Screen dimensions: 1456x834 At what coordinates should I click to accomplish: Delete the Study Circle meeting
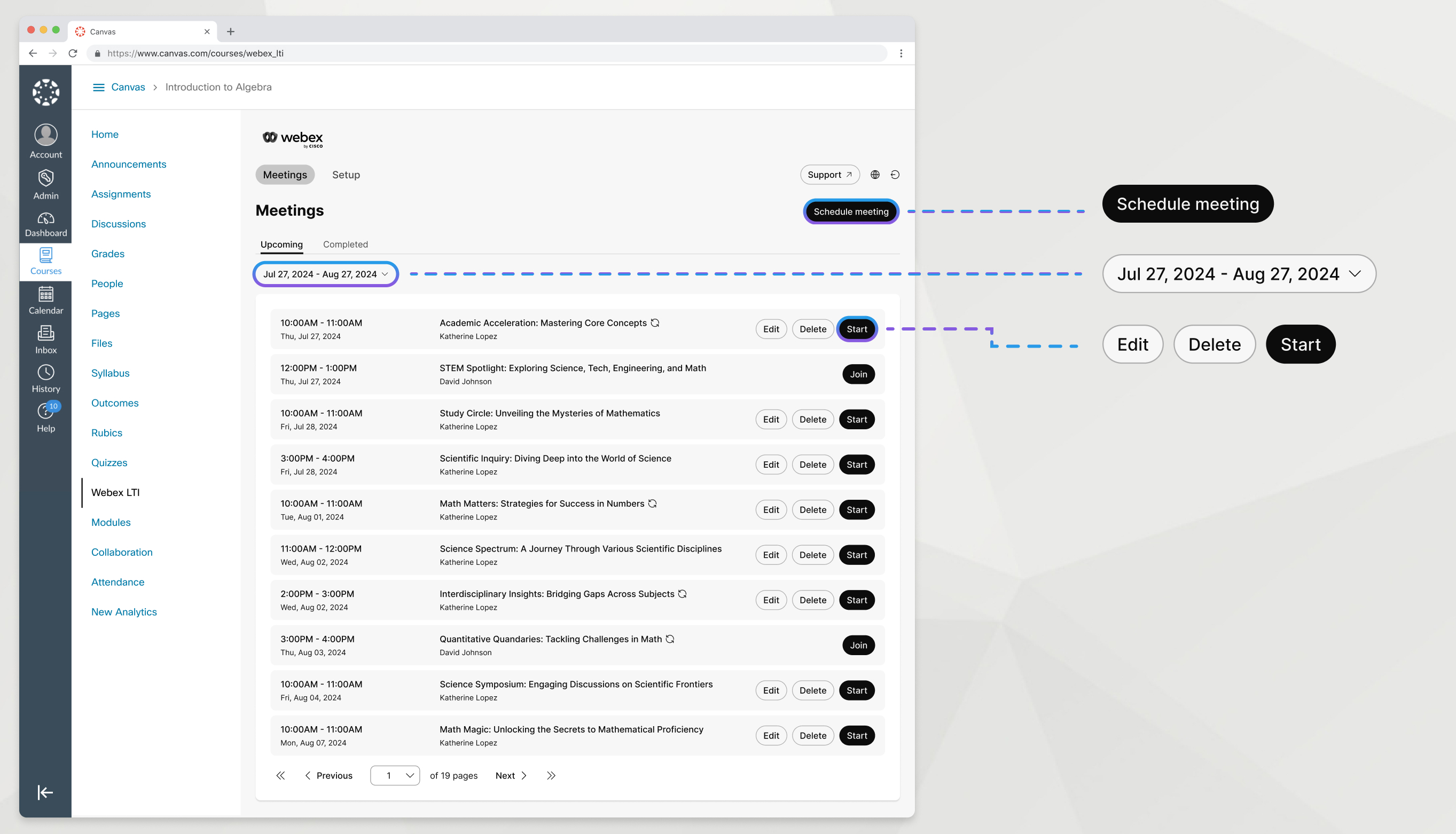pyautogui.click(x=812, y=419)
